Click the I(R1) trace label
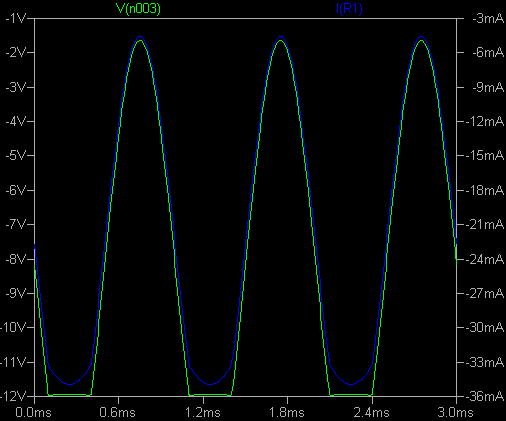This screenshot has height=421, width=506. (349, 9)
